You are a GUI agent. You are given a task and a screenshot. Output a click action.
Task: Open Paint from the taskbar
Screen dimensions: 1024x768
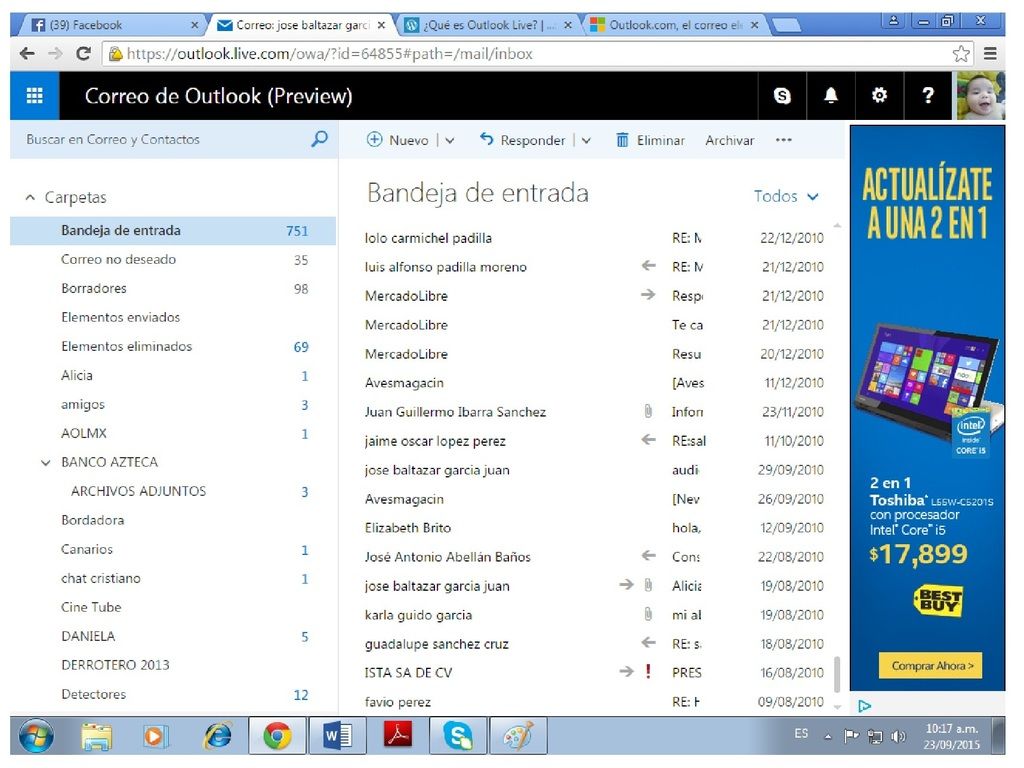tap(519, 736)
